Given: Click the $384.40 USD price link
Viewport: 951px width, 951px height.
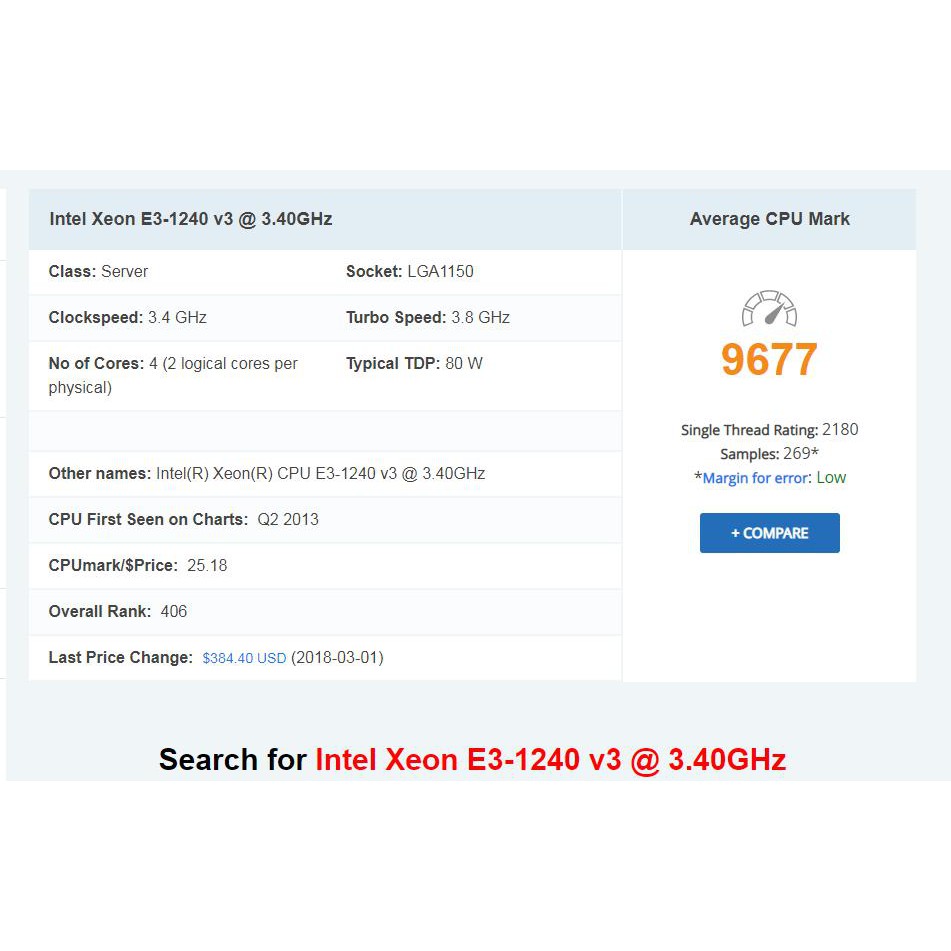Looking at the screenshot, I should click(x=244, y=657).
